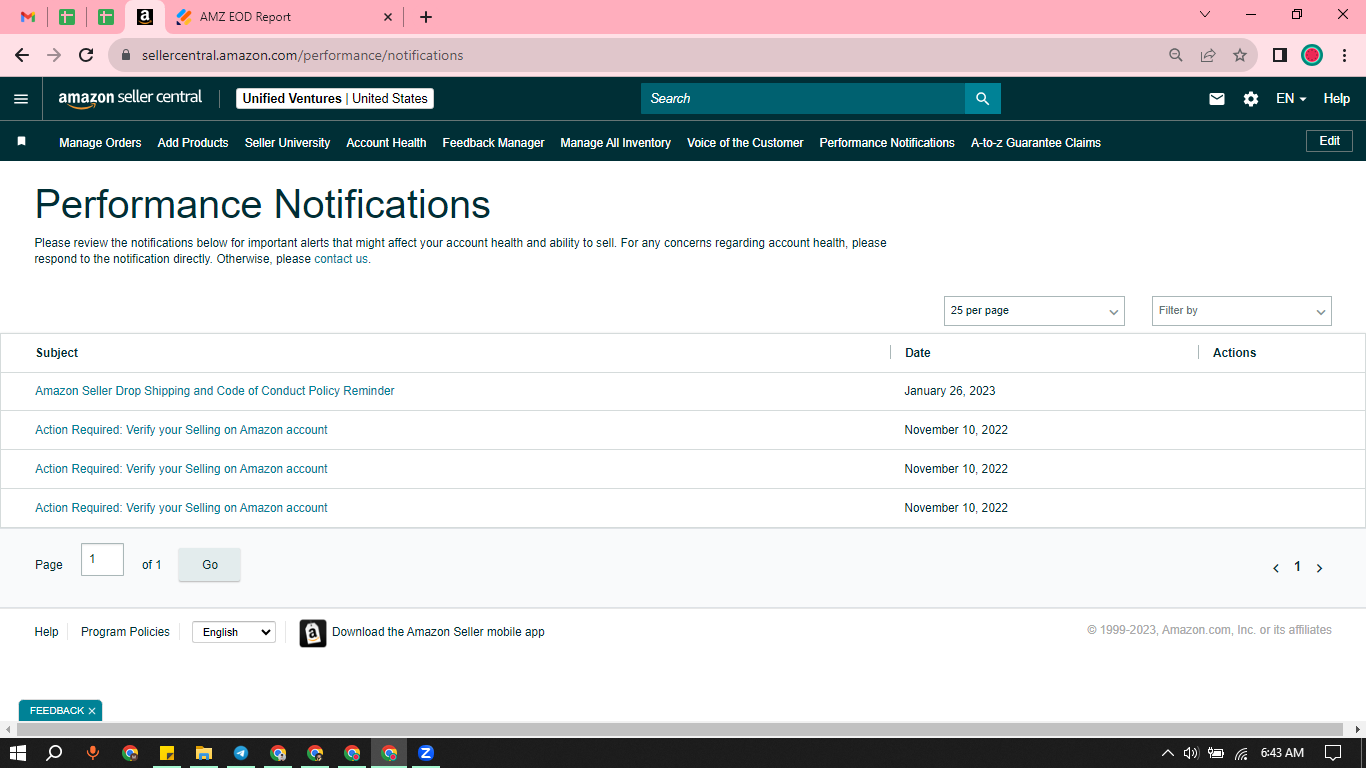This screenshot has width=1366, height=768.
Task: Open Feedback Manager menu item
Action: pos(493,143)
